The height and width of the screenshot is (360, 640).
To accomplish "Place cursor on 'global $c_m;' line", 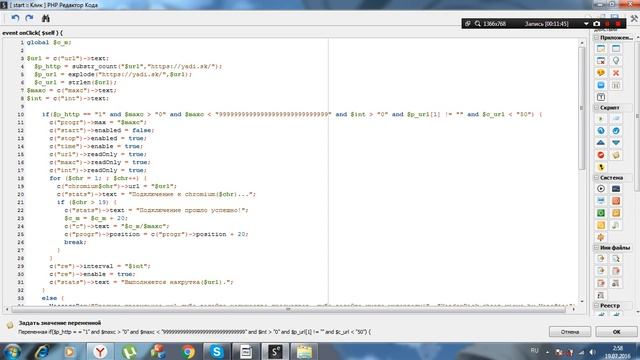I will coord(49,42).
